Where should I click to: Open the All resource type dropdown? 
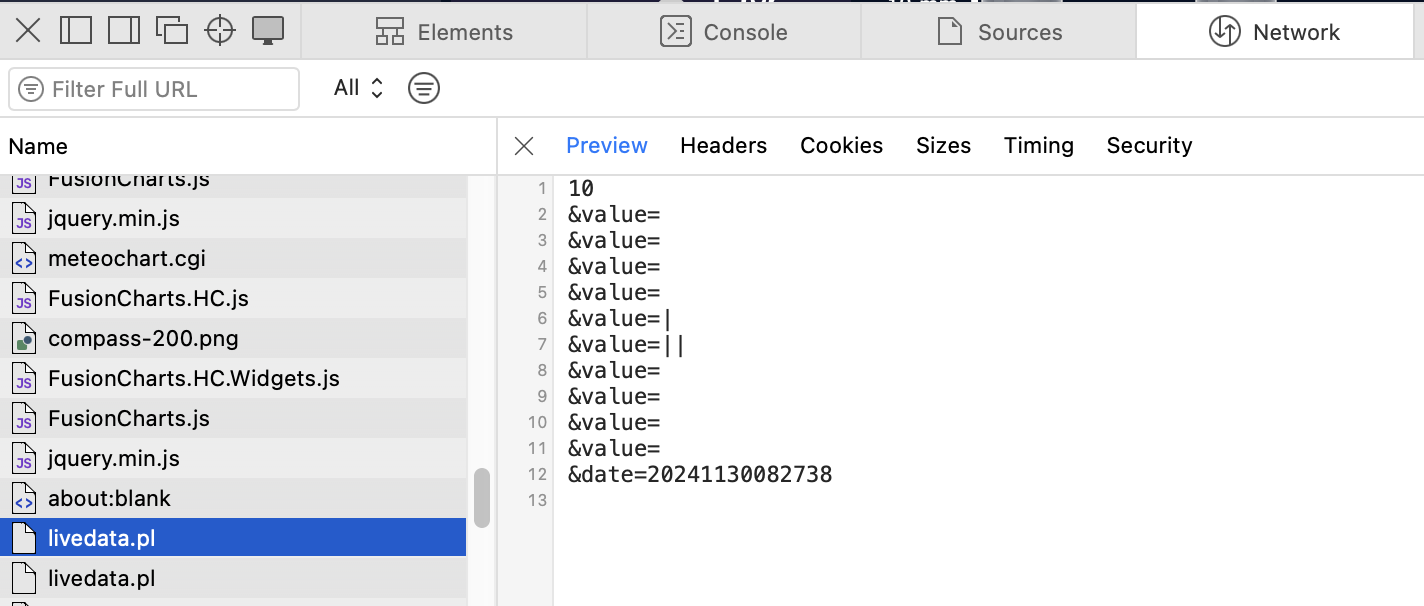[x=359, y=88]
